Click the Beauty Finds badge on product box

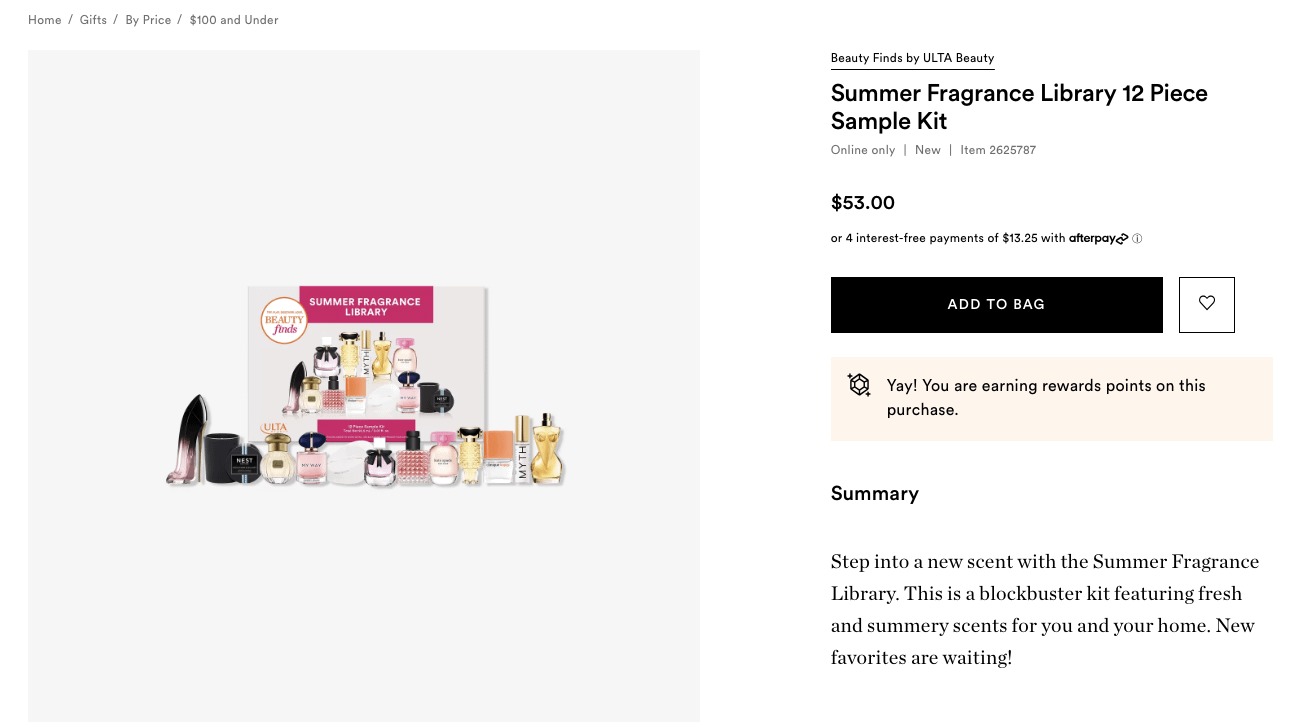pyautogui.click(x=283, y=321)
